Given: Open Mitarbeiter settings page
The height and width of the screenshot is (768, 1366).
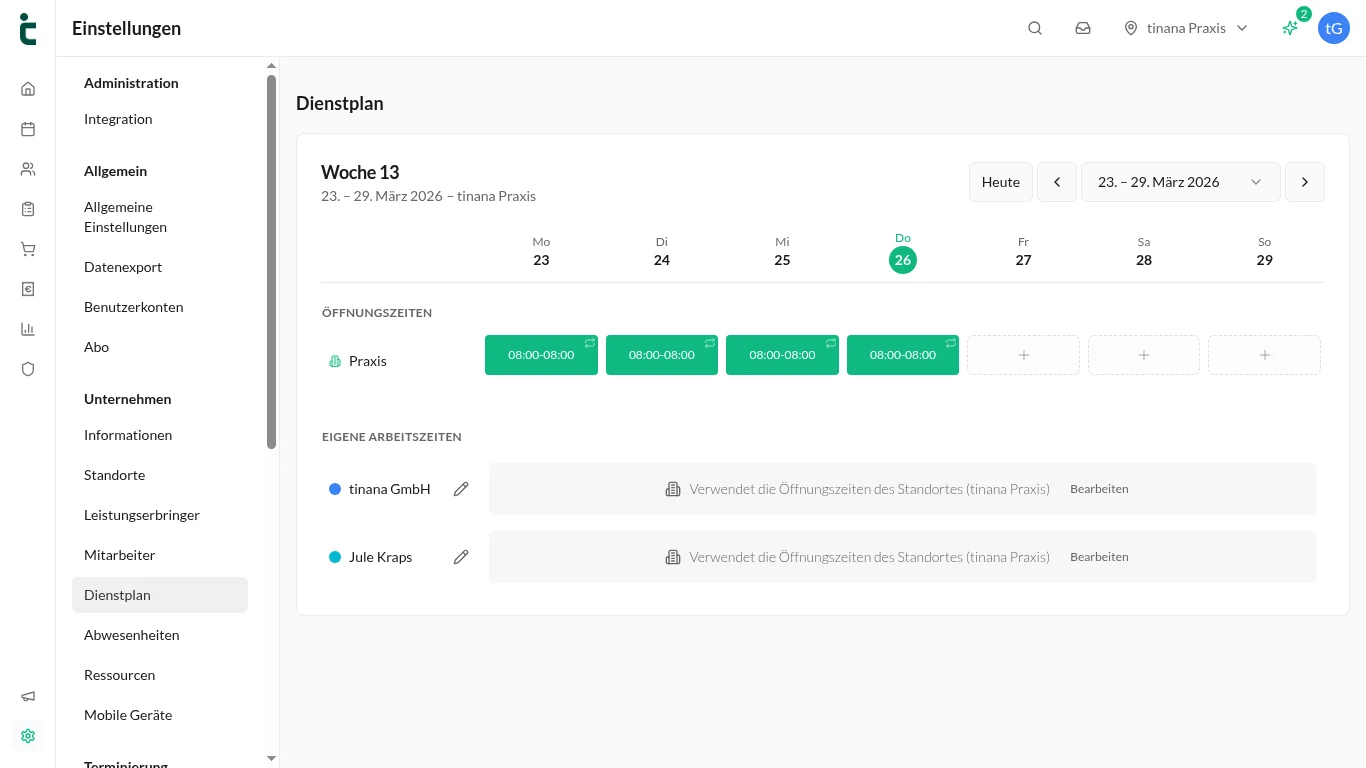Looking at the screenshot, I should pos(120,555).
